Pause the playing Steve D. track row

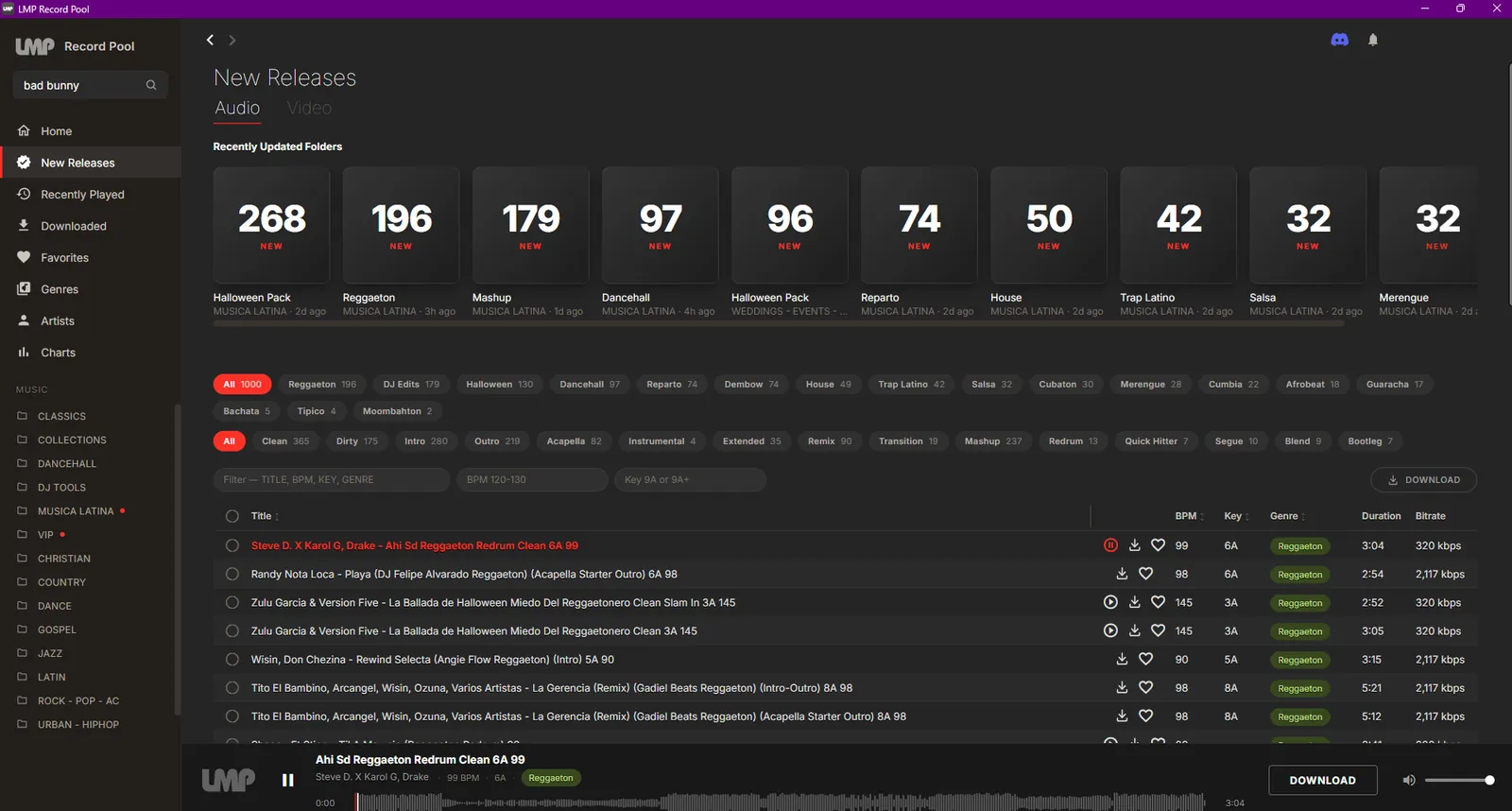1110,545
